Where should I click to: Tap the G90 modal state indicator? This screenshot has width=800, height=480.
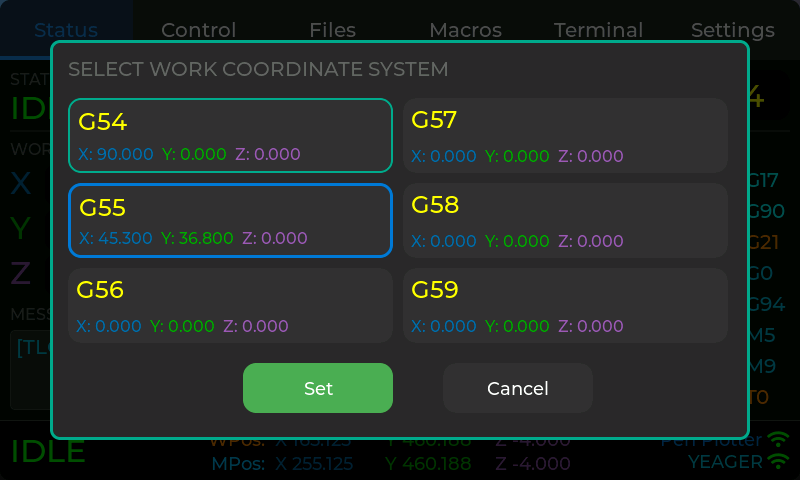pos(768,212)
